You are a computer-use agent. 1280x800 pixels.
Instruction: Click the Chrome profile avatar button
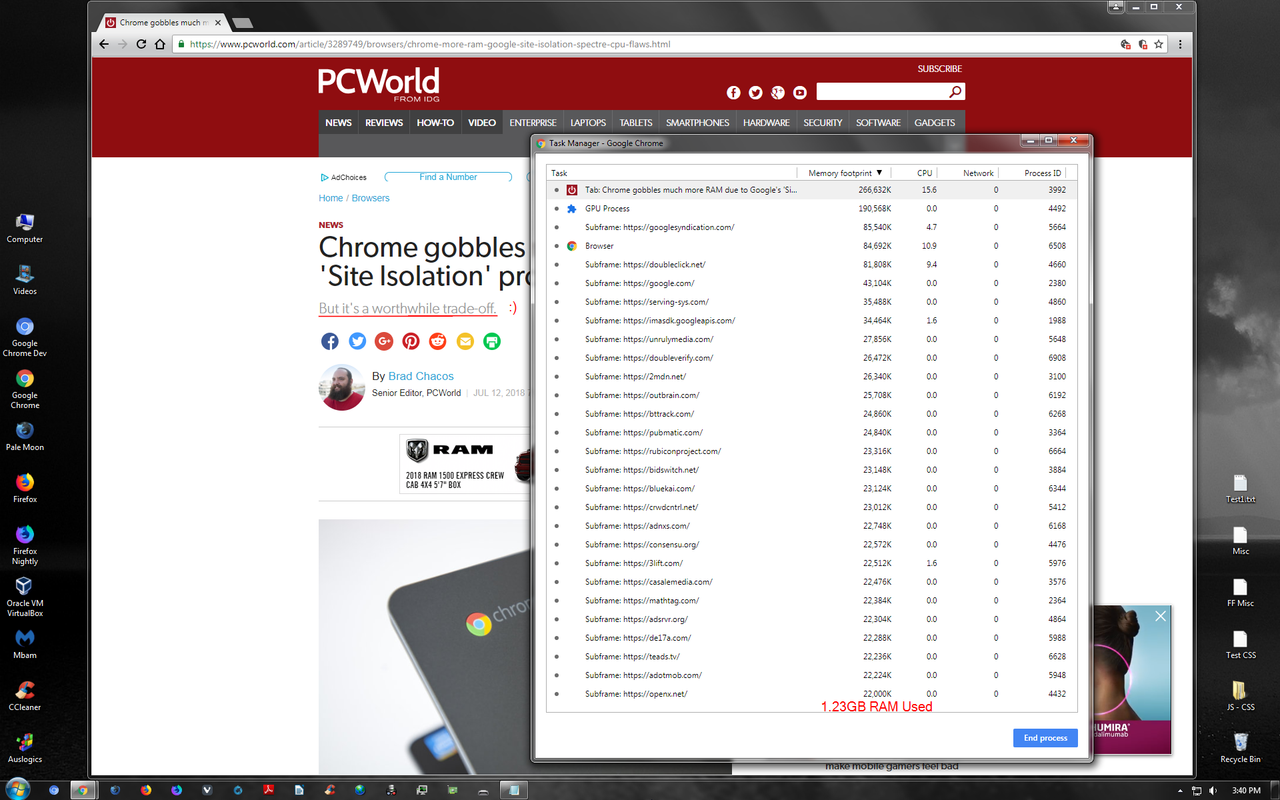[1116, 7]
